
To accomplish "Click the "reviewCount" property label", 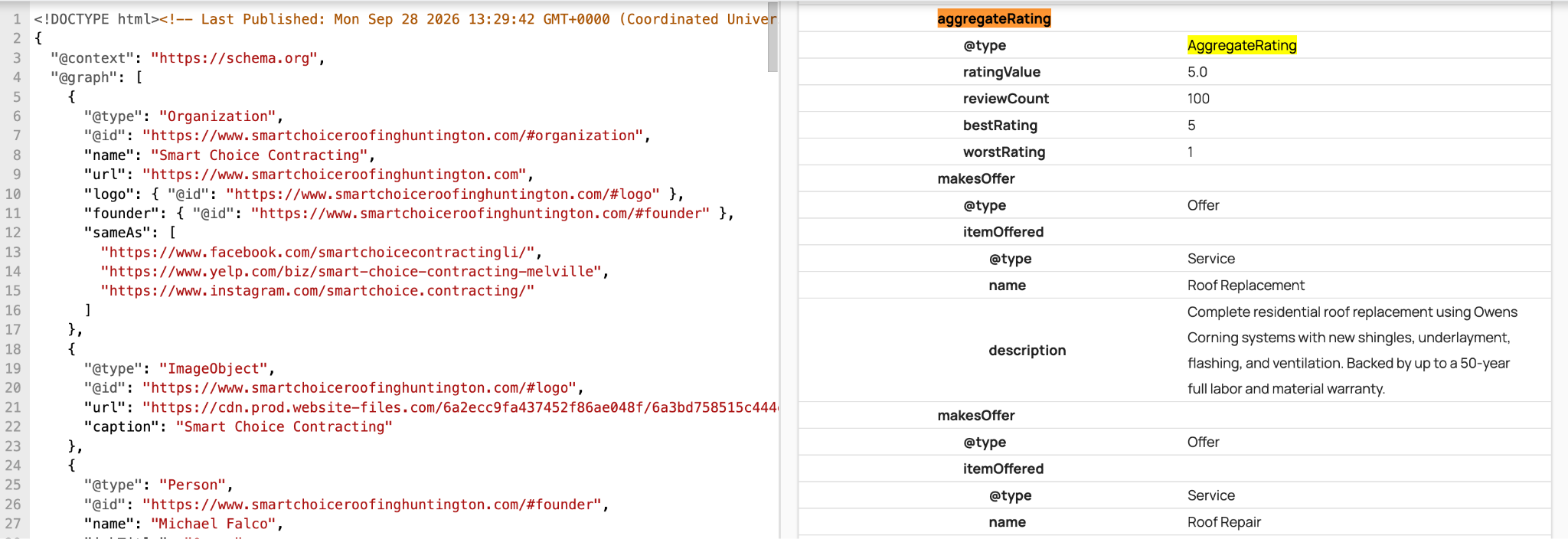I will point(1006,99).
